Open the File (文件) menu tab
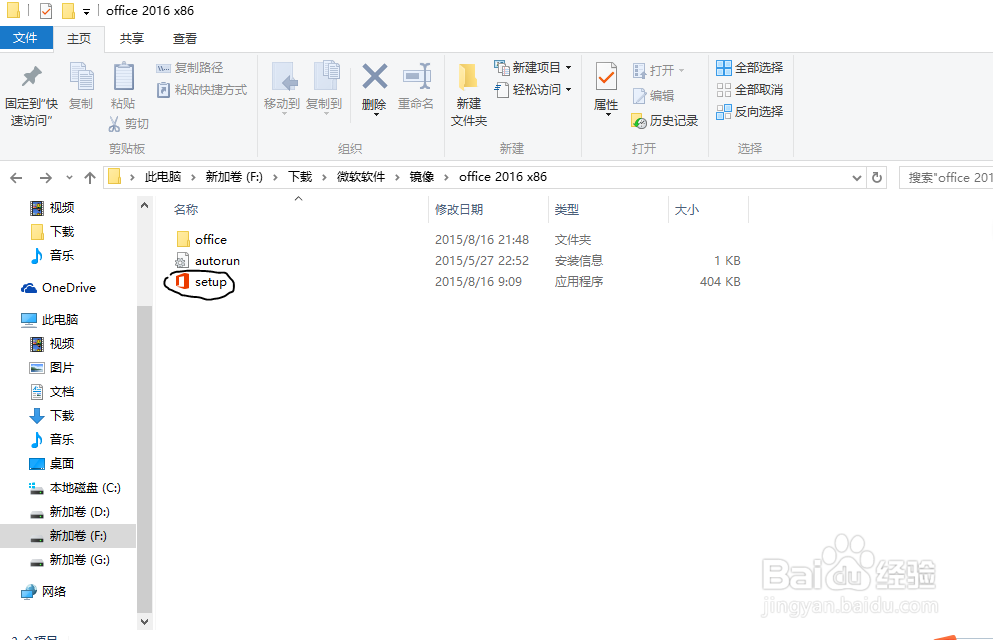Screen dimensions: 993x640 [x=25, y=38]
